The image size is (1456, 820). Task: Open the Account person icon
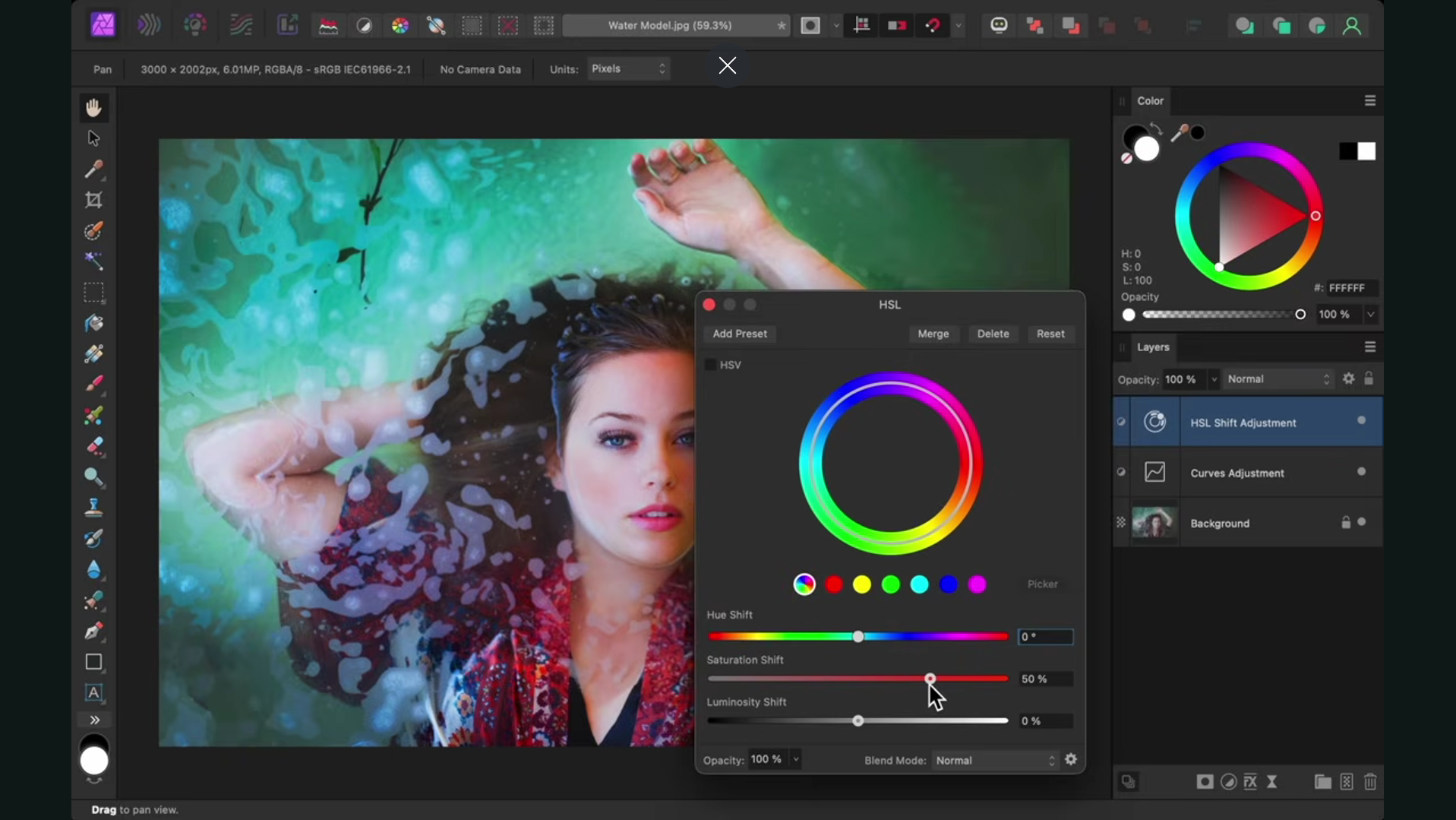coord(1352,26)
